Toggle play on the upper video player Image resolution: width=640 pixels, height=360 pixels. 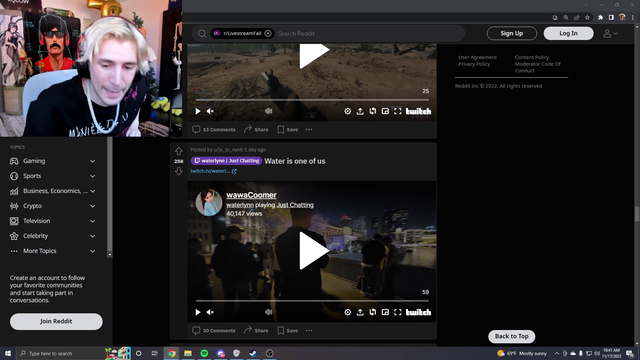198,111
